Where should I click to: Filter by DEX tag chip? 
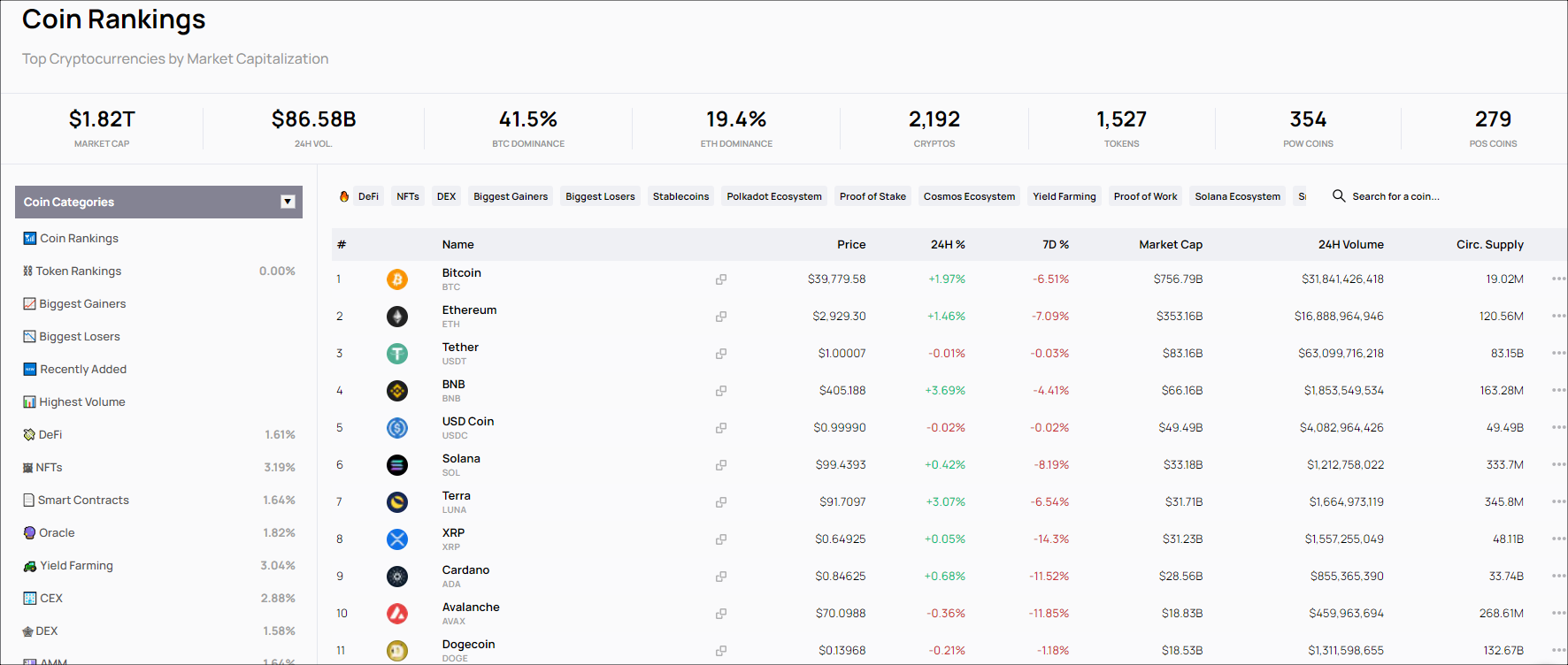[447, 196]
